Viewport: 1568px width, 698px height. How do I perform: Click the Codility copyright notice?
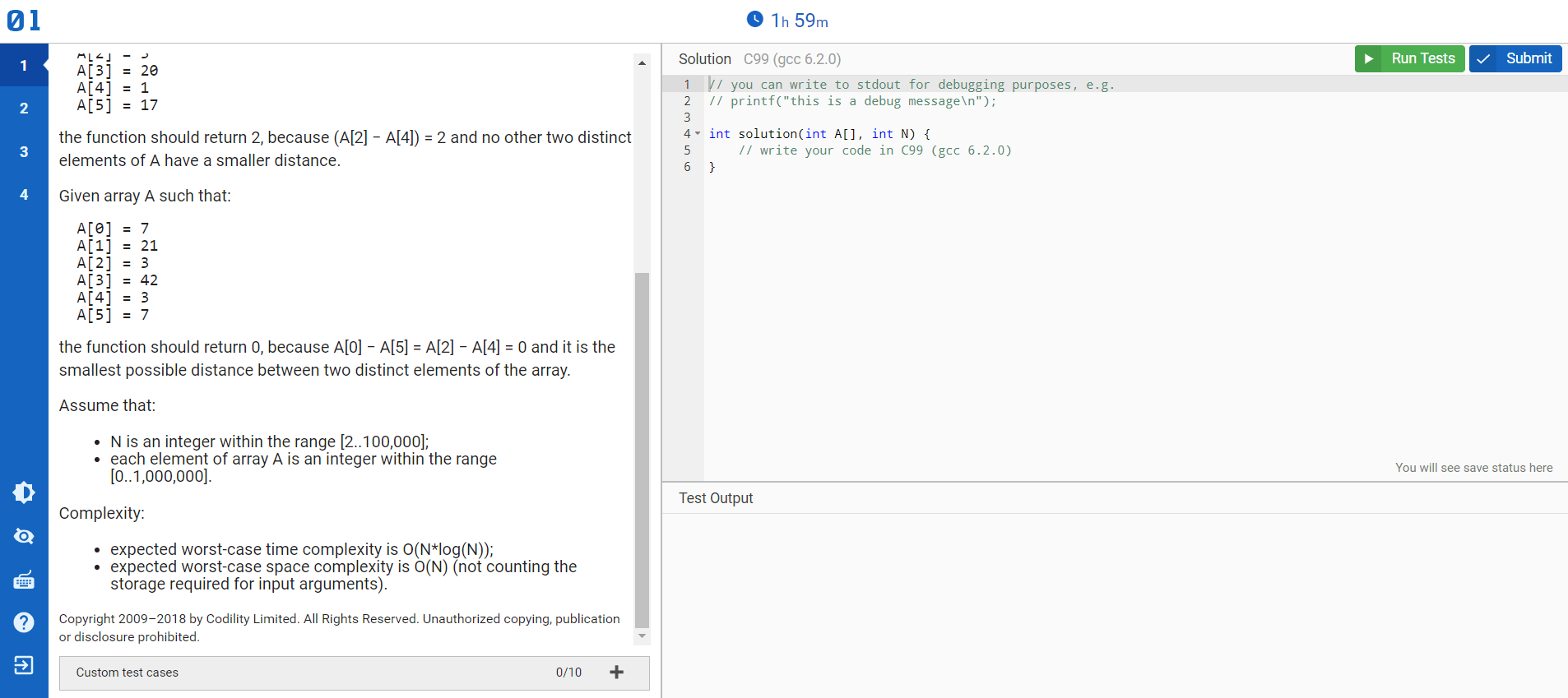coord(339,628)
